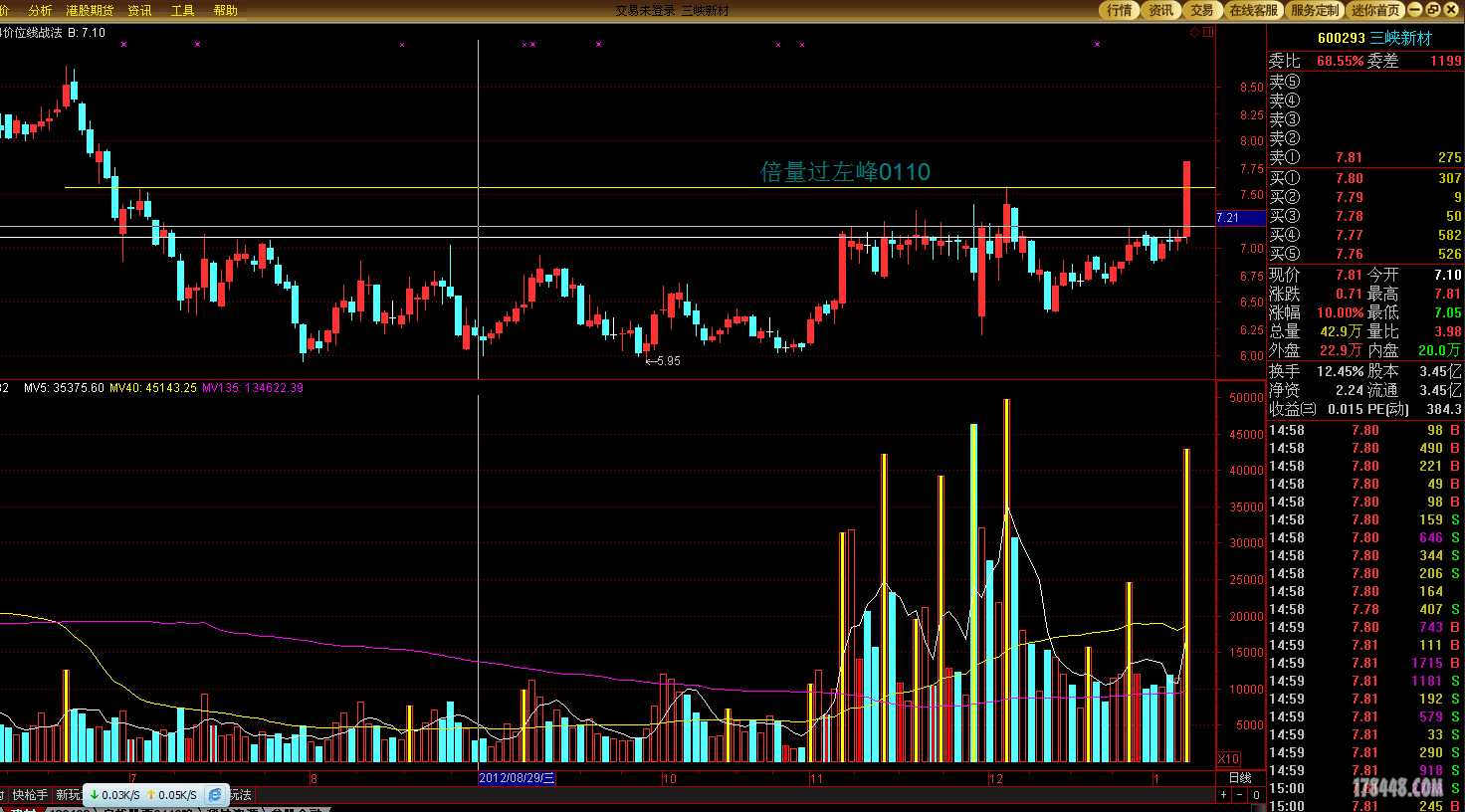Toggle the X10 volume scale box
This screenshot has height=812, width=1465.
[1229, 759]
